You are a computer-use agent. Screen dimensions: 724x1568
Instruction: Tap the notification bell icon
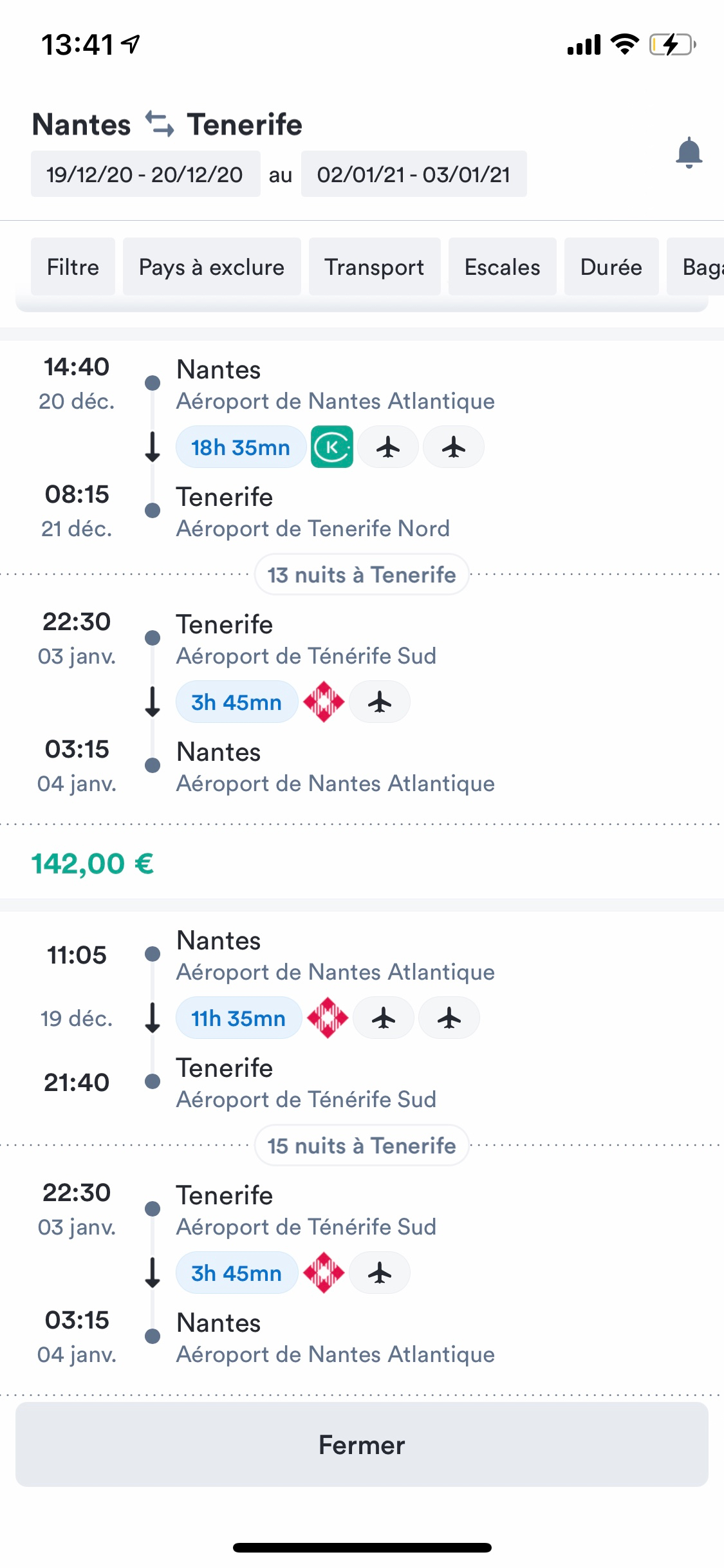(689, 153)
